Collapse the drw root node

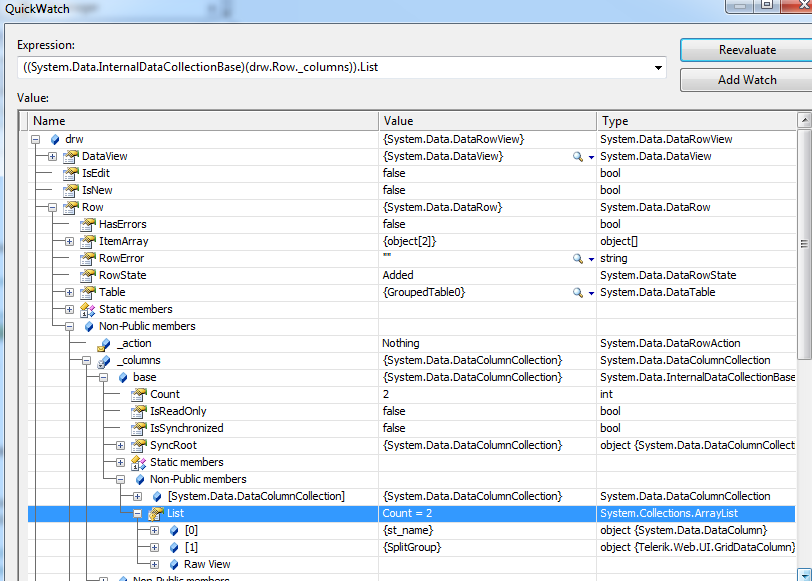pyautogui.click(x=35, y=139)
